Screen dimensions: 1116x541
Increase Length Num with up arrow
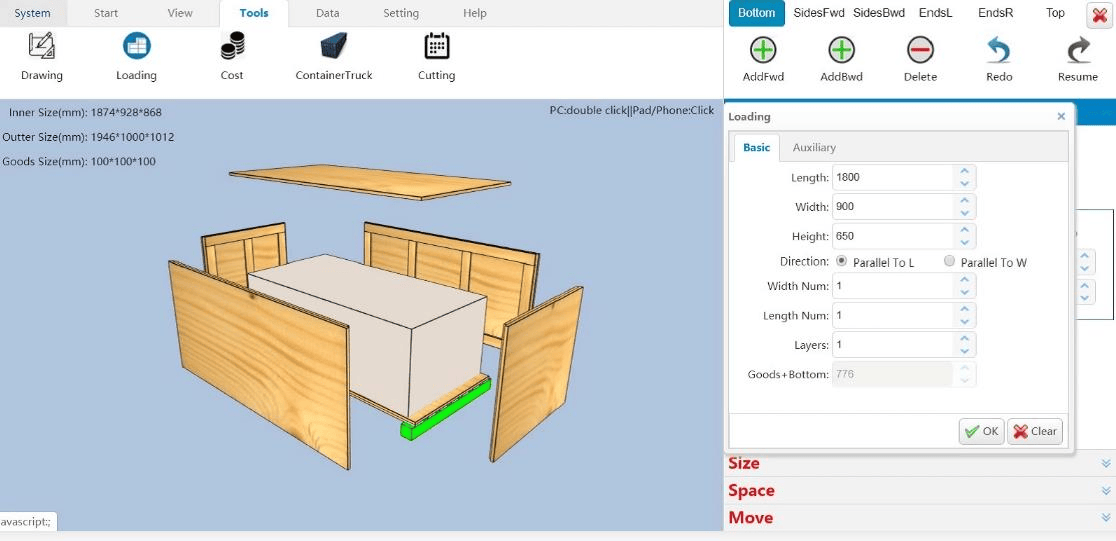(964, 310)
